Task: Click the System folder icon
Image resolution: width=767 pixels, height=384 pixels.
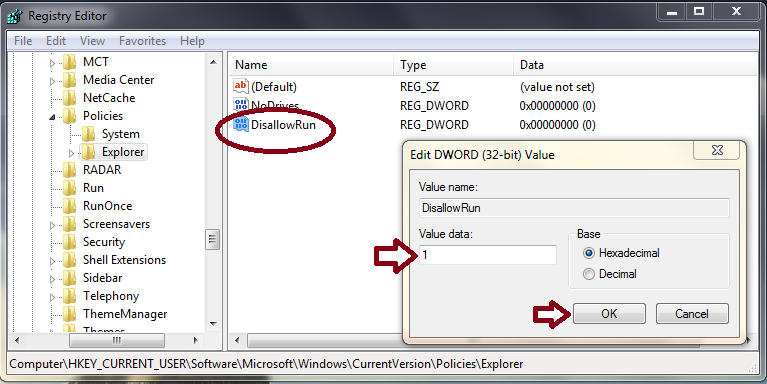Action: (x=89, y=134)
